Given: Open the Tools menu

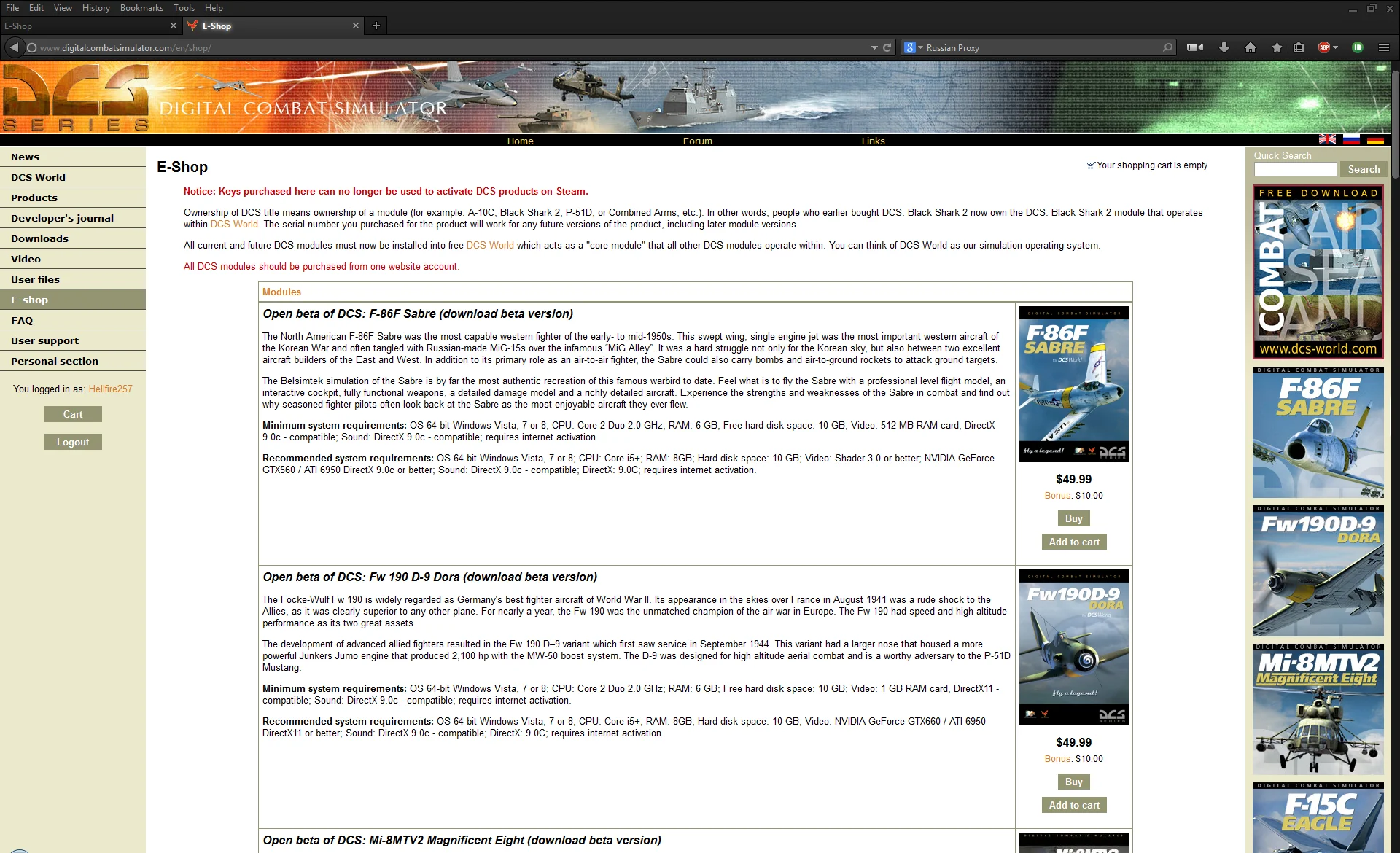Looking at the screenshot, I should point(184,8).
